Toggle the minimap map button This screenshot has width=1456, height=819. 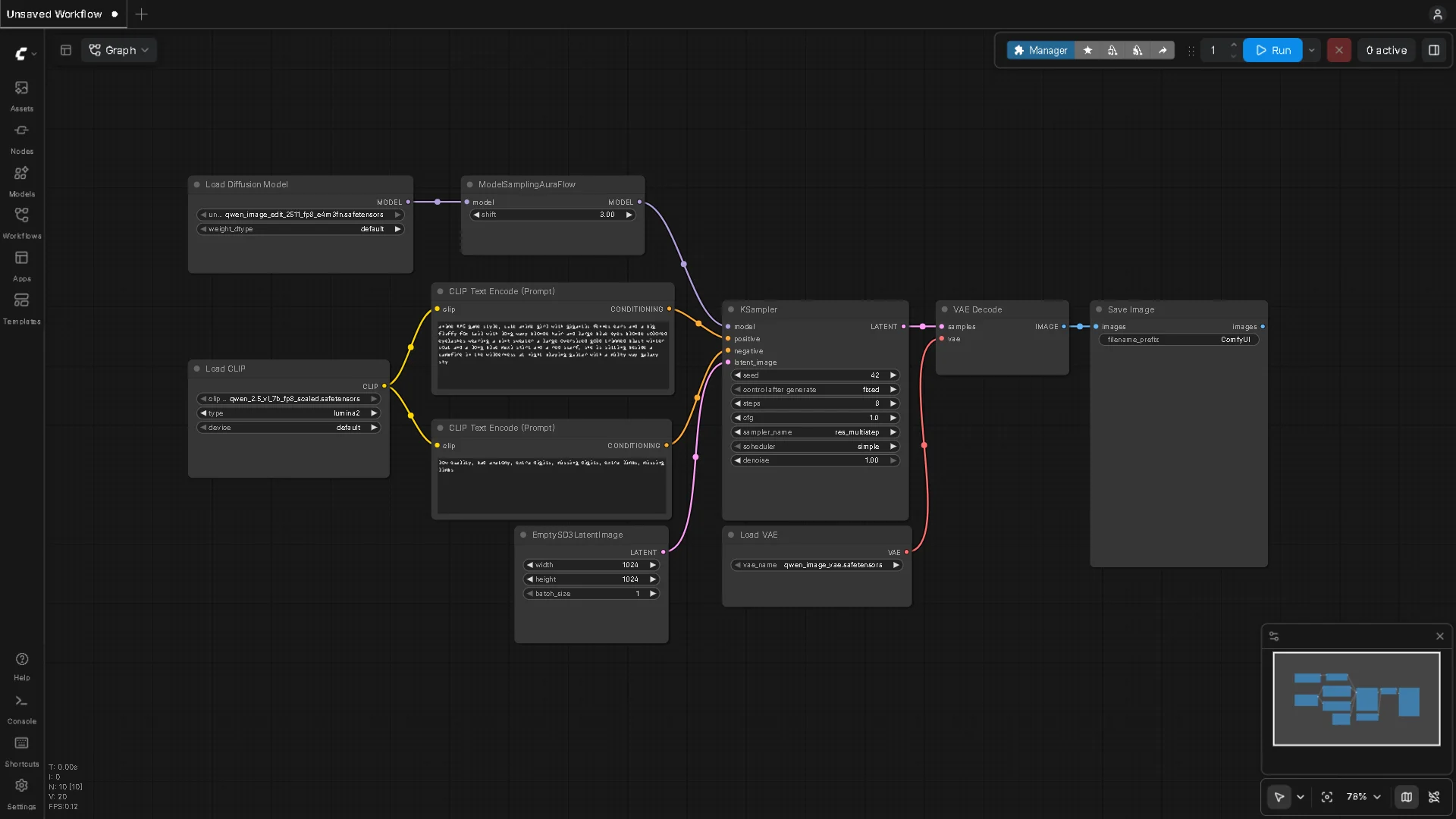(1407, 797)
